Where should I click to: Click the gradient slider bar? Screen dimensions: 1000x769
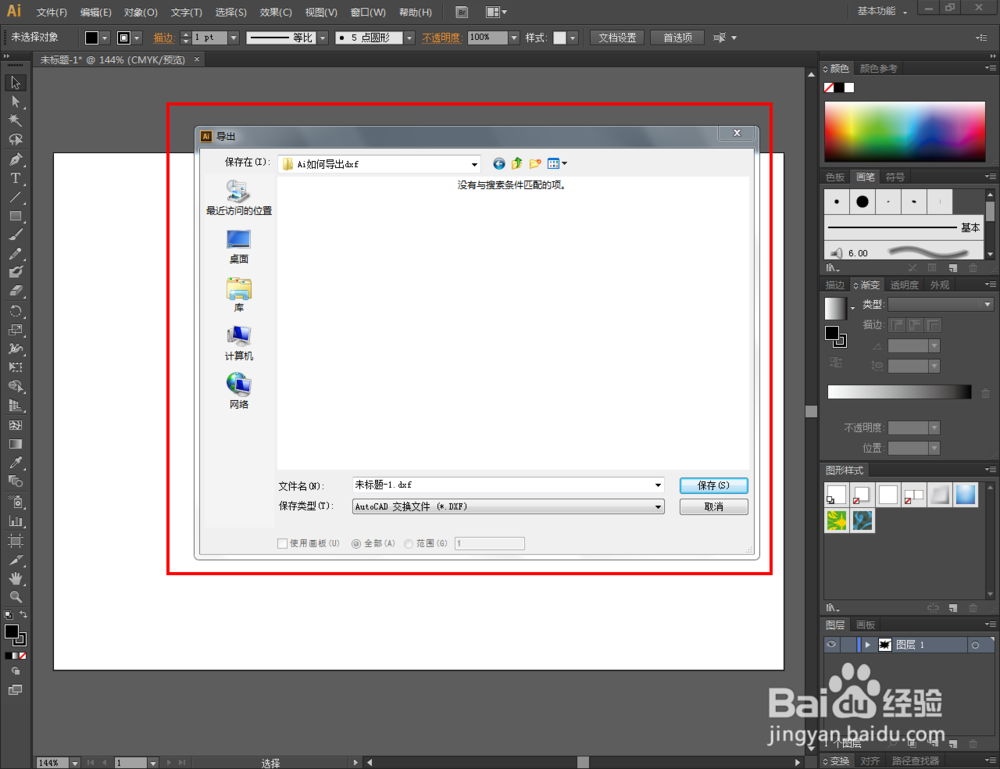tap(899, 392)
